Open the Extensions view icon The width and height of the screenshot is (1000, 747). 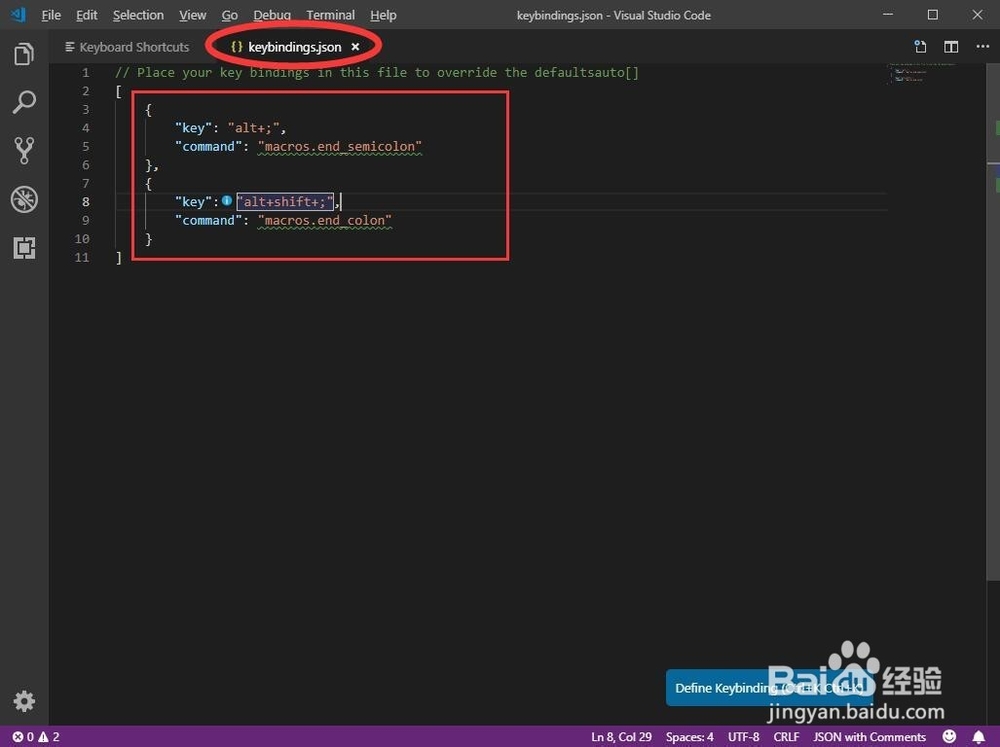pos(24,248)
